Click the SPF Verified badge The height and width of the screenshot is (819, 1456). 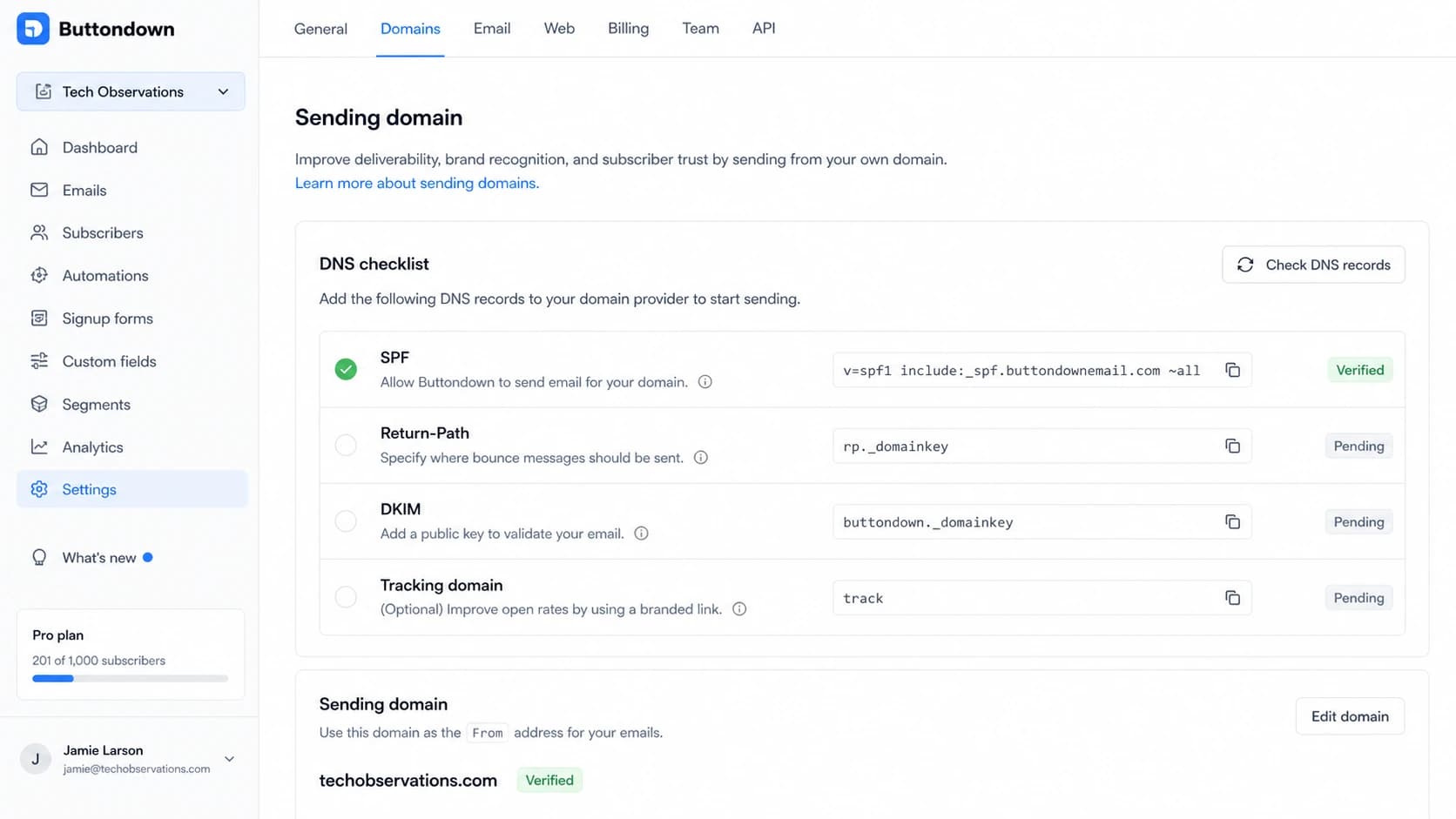[1359, 370]
